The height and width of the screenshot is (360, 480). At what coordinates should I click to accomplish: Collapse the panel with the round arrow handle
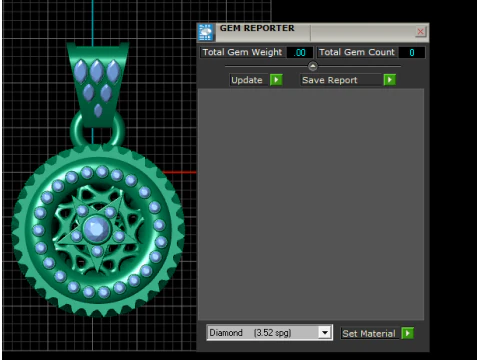[x=313, y=66]
